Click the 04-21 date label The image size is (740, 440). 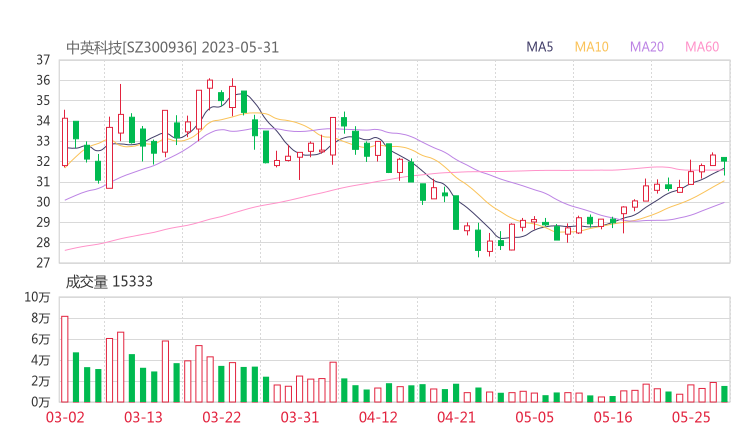456,417
